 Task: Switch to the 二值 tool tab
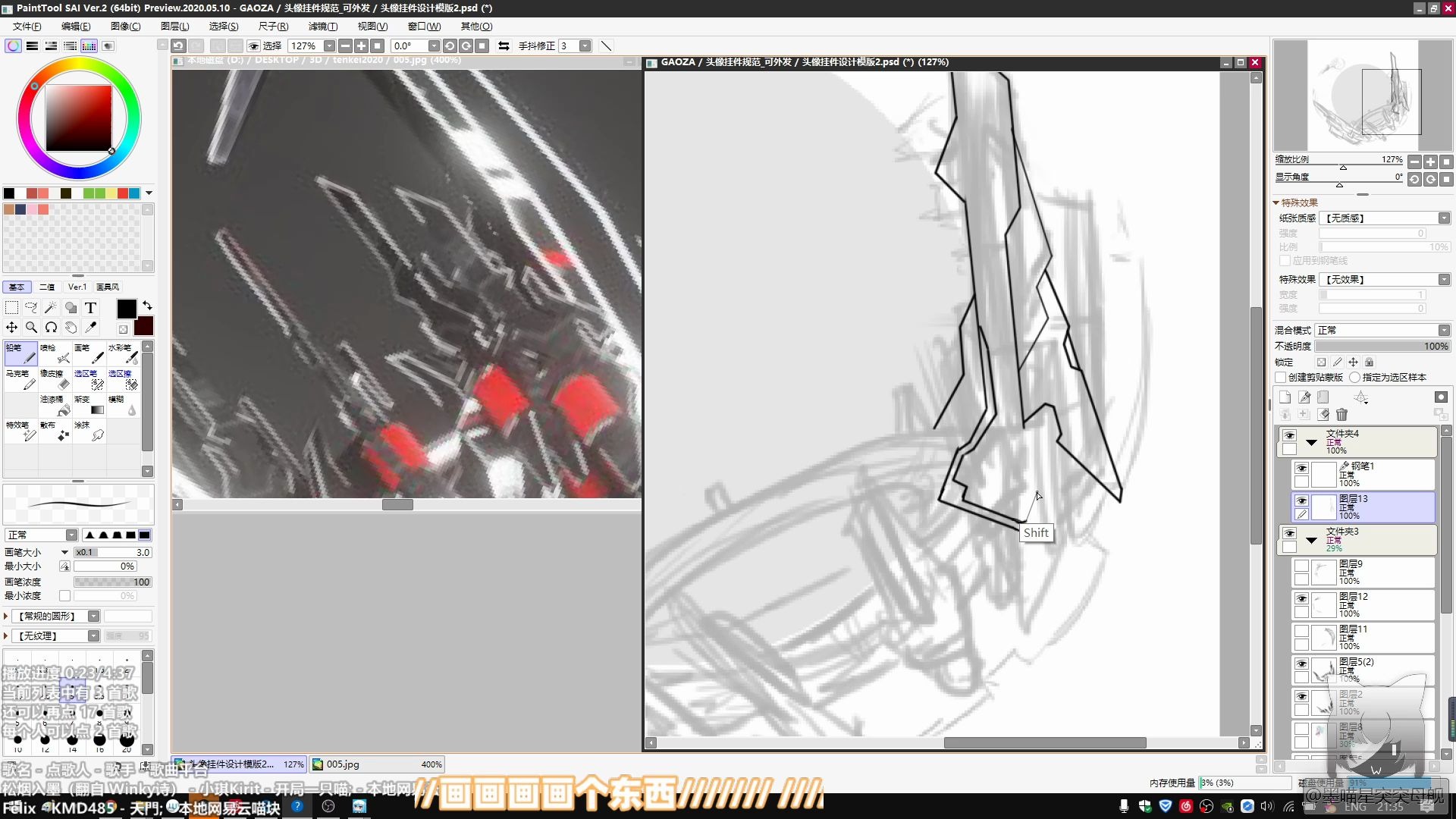coord(47,287)
